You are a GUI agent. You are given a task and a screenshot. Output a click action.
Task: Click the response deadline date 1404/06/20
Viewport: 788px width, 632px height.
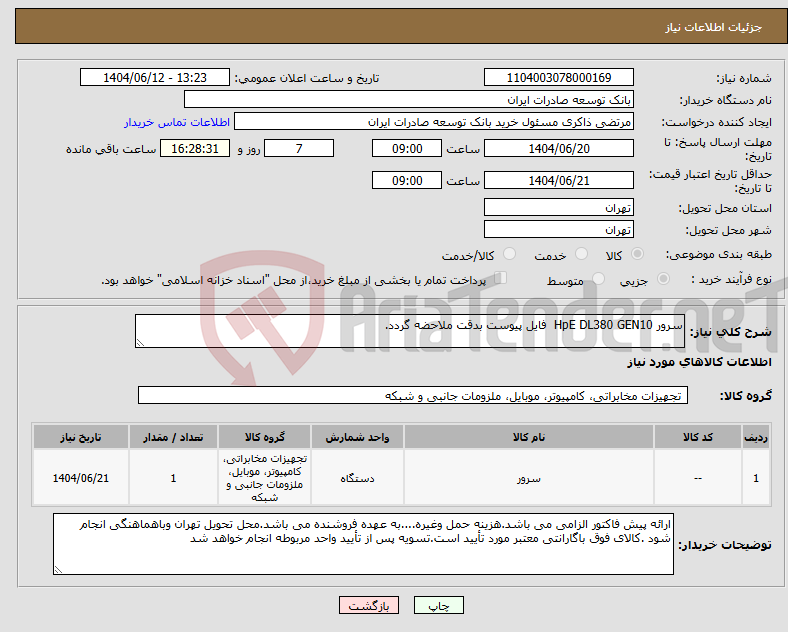pyautogui.click(x=558, y=149)
